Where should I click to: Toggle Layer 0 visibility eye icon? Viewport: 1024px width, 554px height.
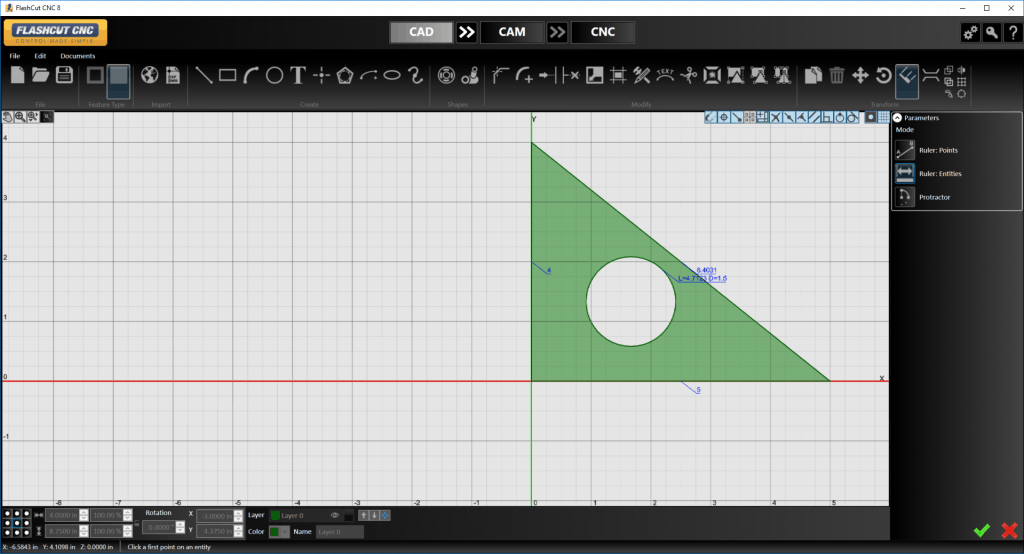pyautogui.click(x=335, y=515)
